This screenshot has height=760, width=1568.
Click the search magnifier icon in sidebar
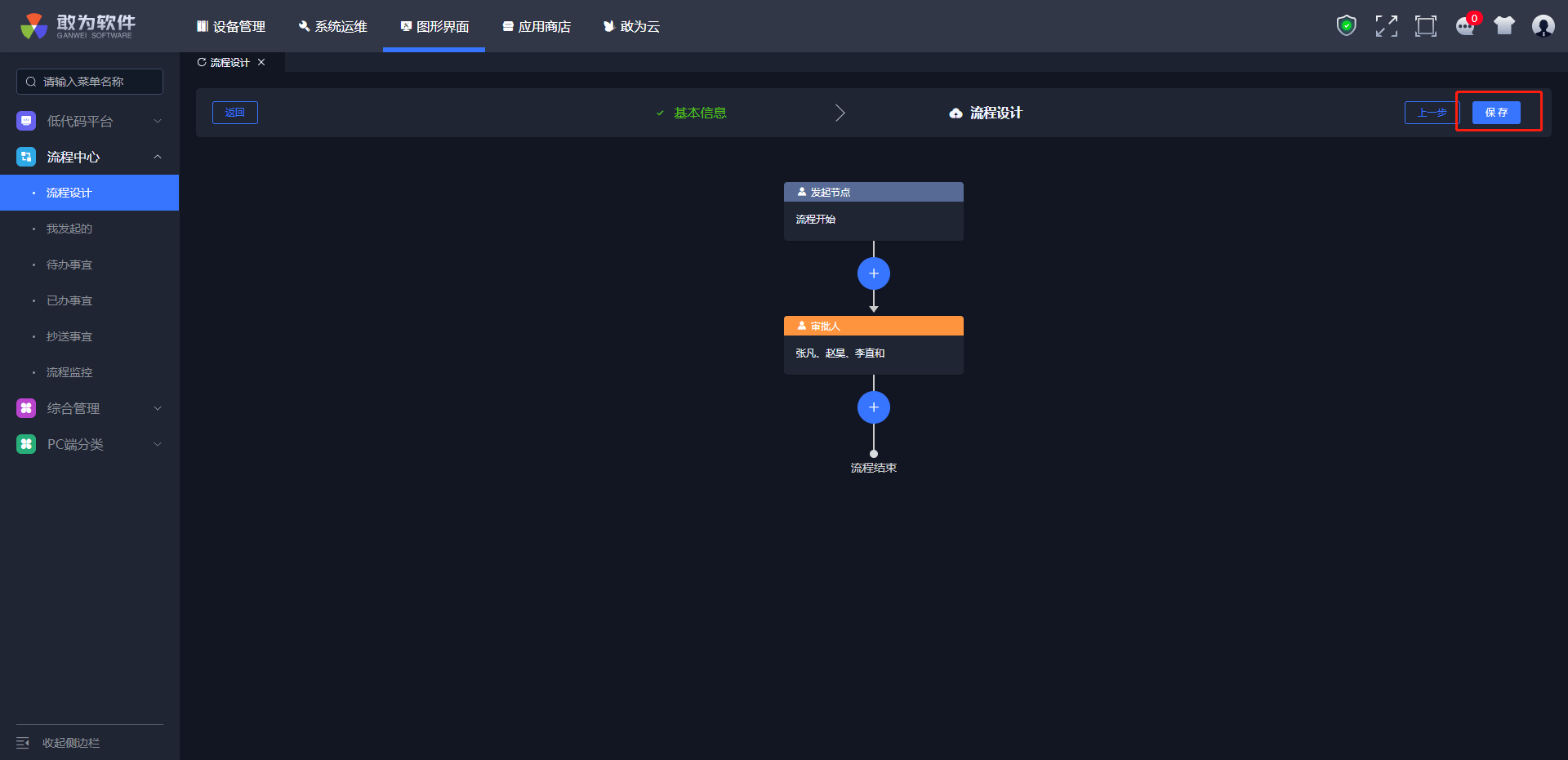[31, 82]
